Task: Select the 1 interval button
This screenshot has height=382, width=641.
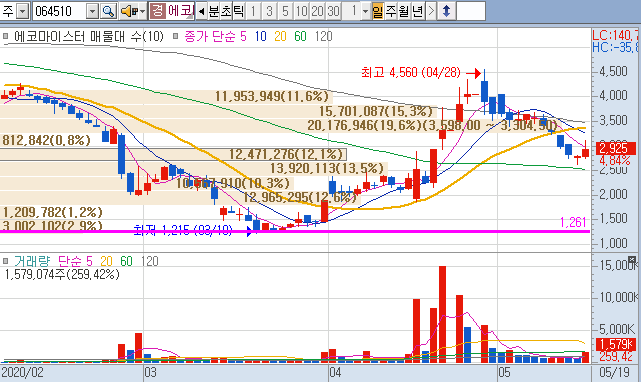Action: click(x=253, y=11)
